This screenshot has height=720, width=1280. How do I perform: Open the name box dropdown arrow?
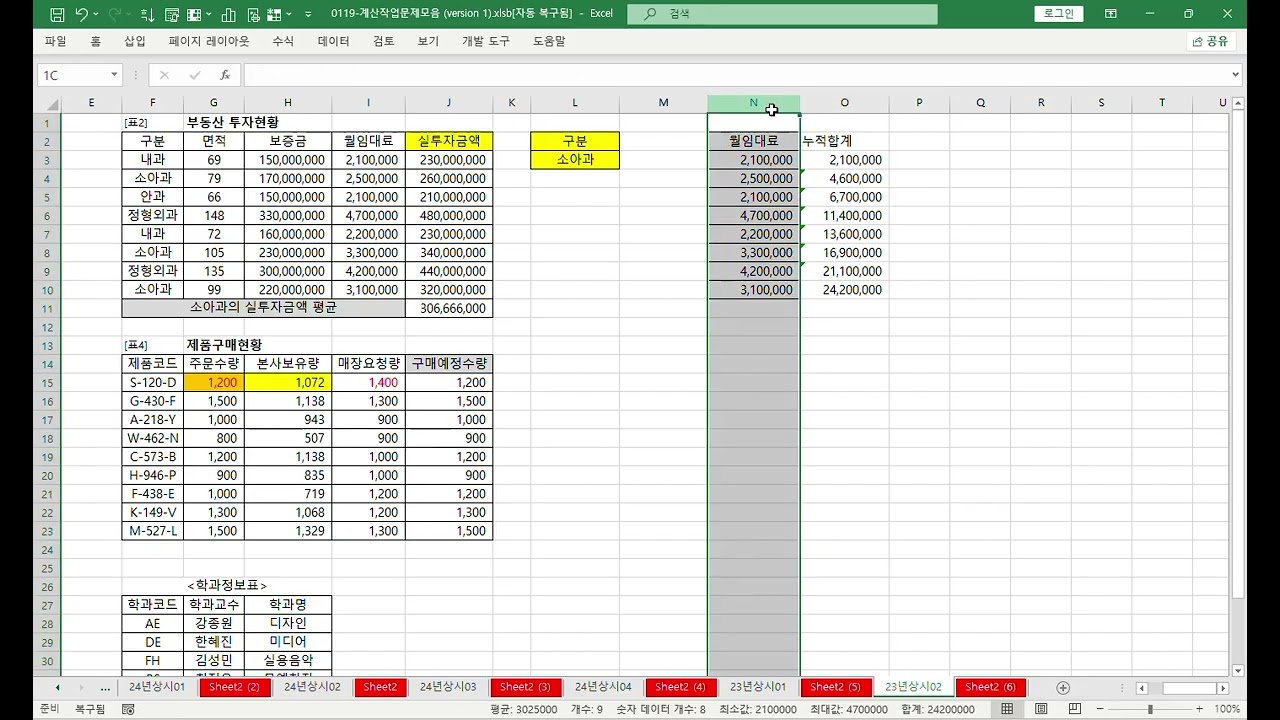(114, 75)
